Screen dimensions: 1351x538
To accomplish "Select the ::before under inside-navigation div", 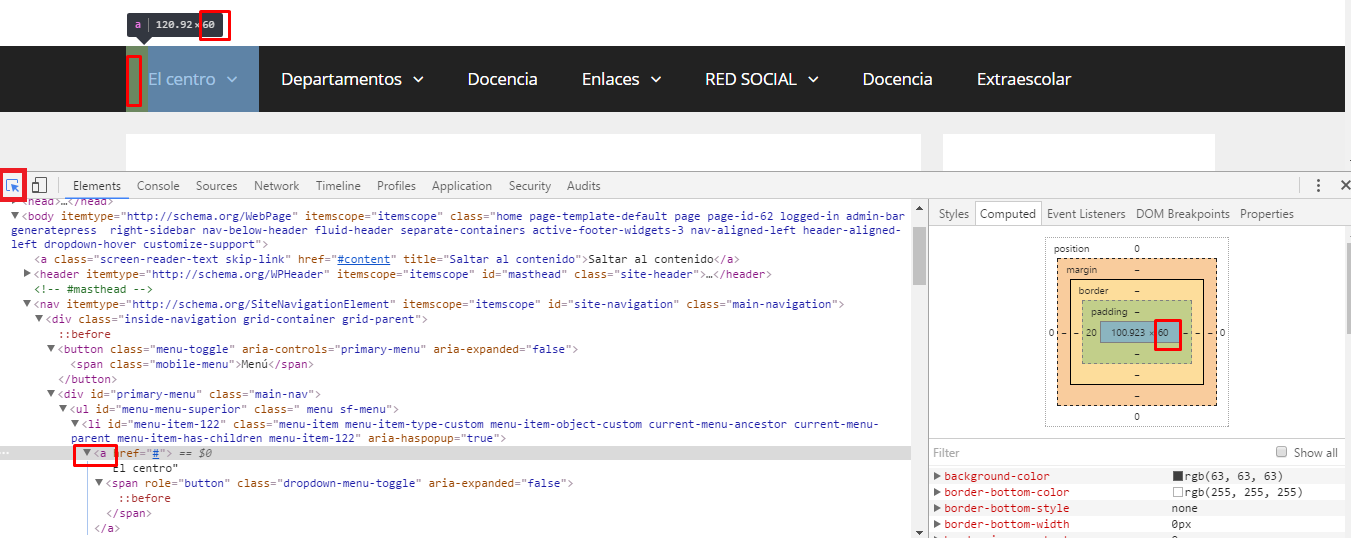I will point(84,334).
